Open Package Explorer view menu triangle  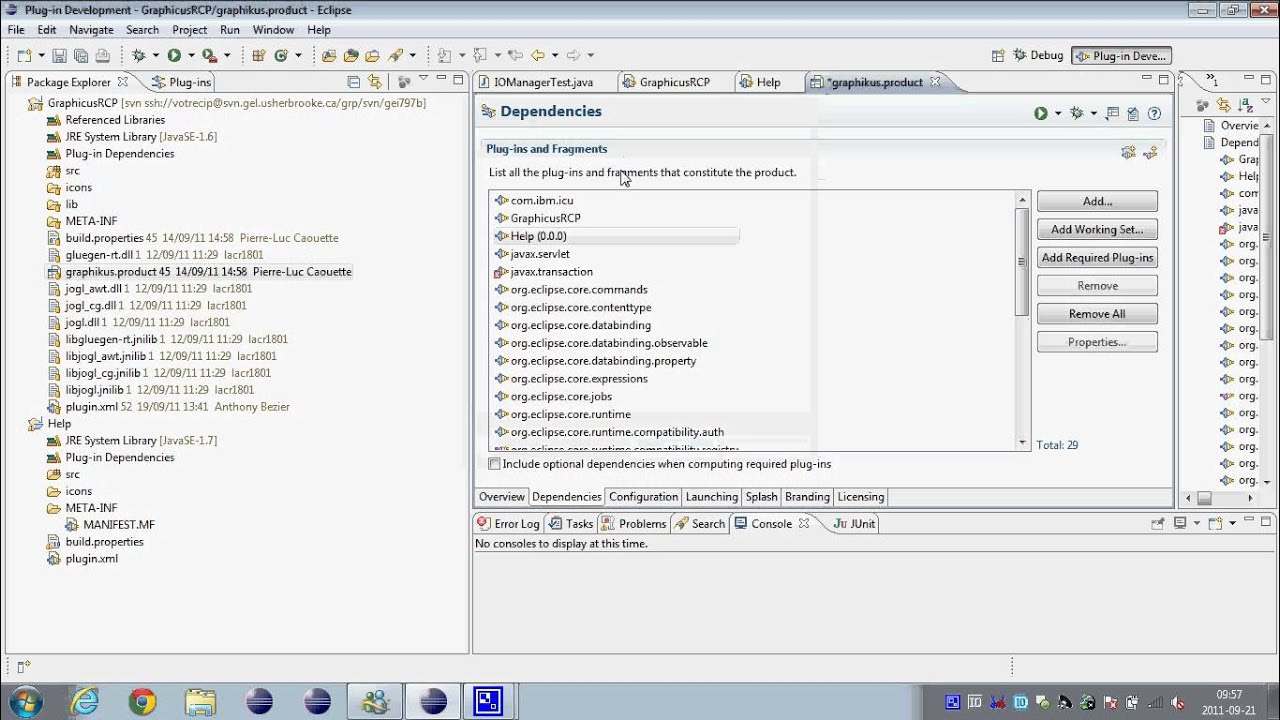pos(424,79)
